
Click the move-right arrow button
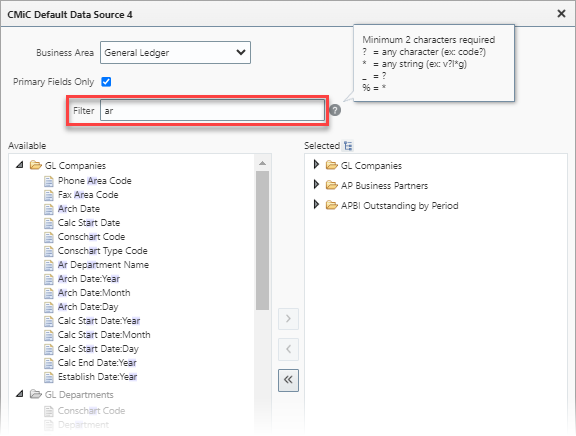point(288,319)
